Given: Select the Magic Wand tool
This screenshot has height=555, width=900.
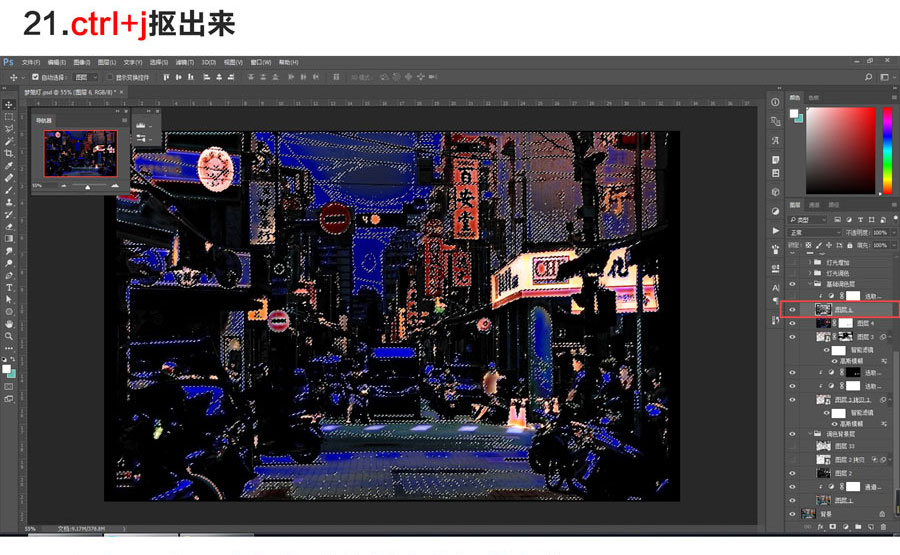Looking at the screenshot, I should click(x=9, y=141).
